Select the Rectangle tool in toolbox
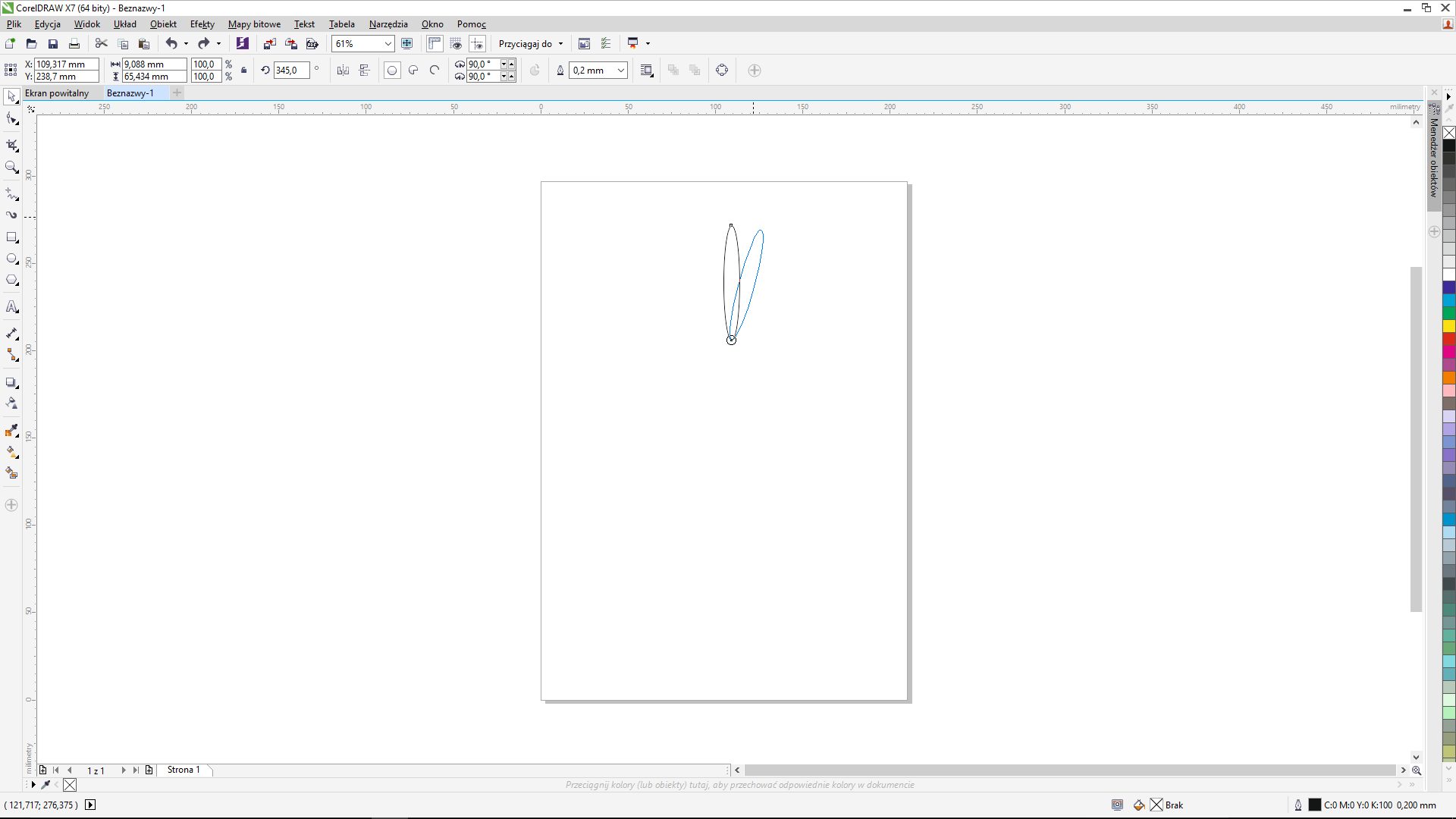The image size is (1456, 819). pyautogui.click(x=11, y=237)
